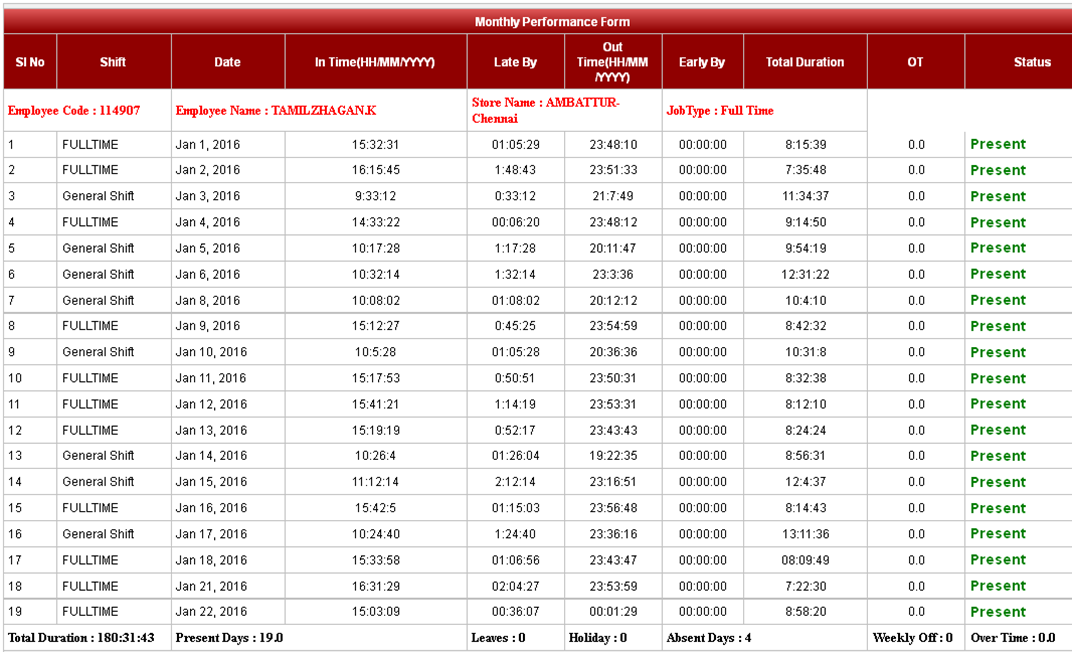
Task: Click Present status for Jan 22, 2016
Action: coord(998,612)
